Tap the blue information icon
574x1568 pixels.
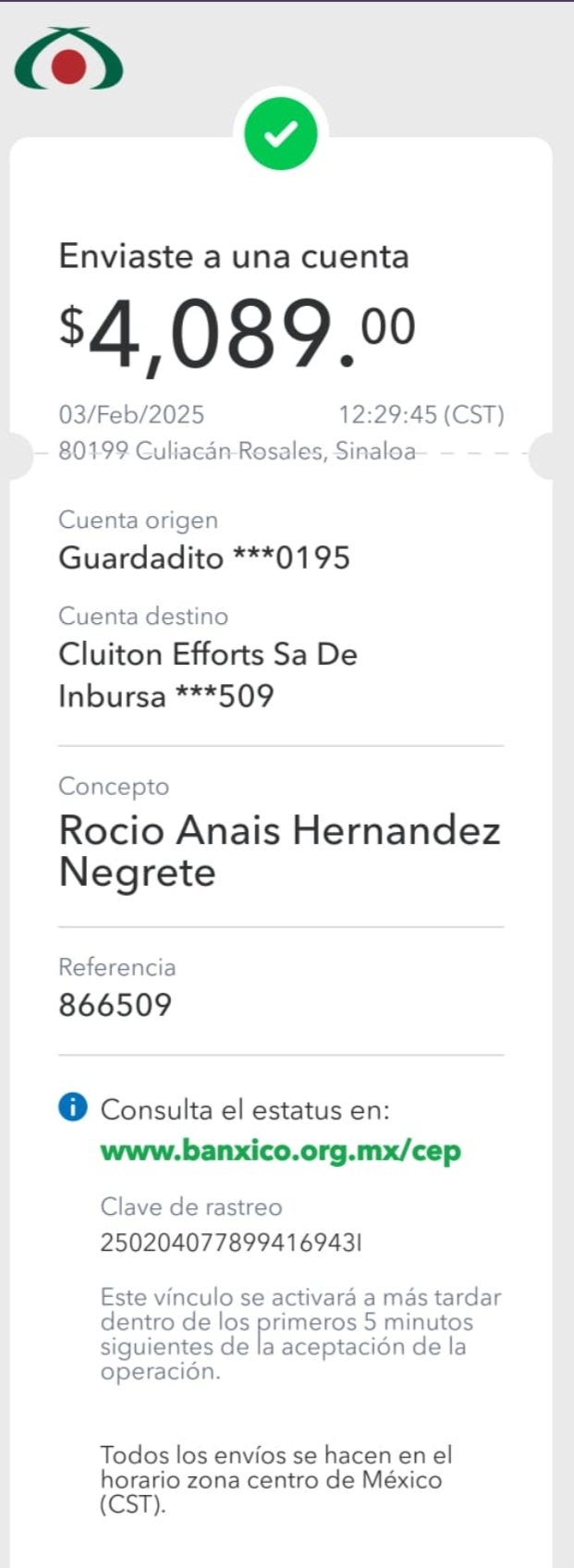[72, 1107]
